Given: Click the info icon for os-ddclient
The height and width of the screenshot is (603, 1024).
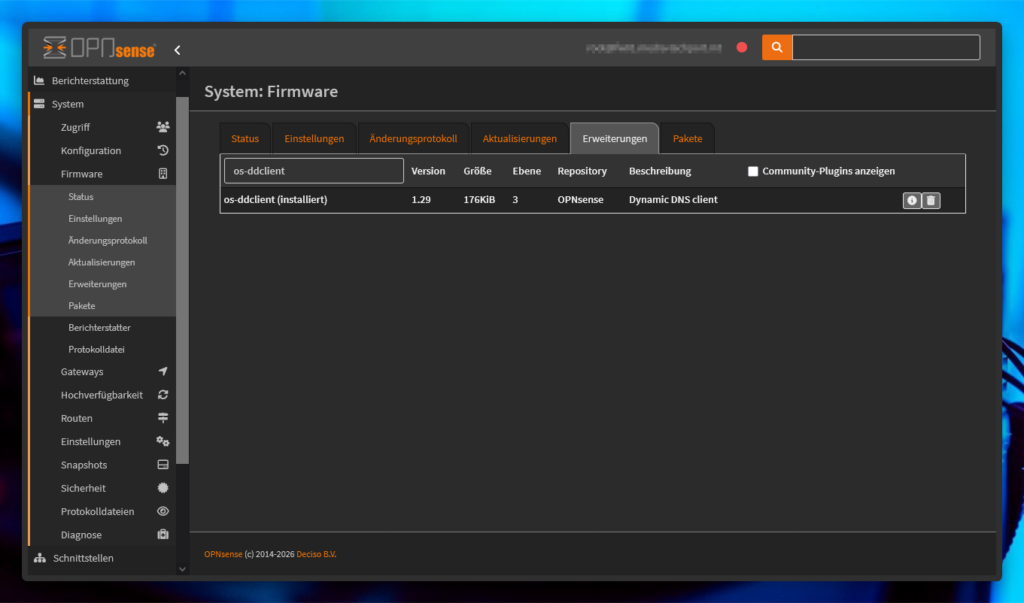Looking at the screenshot, I should tap(912, 200).
